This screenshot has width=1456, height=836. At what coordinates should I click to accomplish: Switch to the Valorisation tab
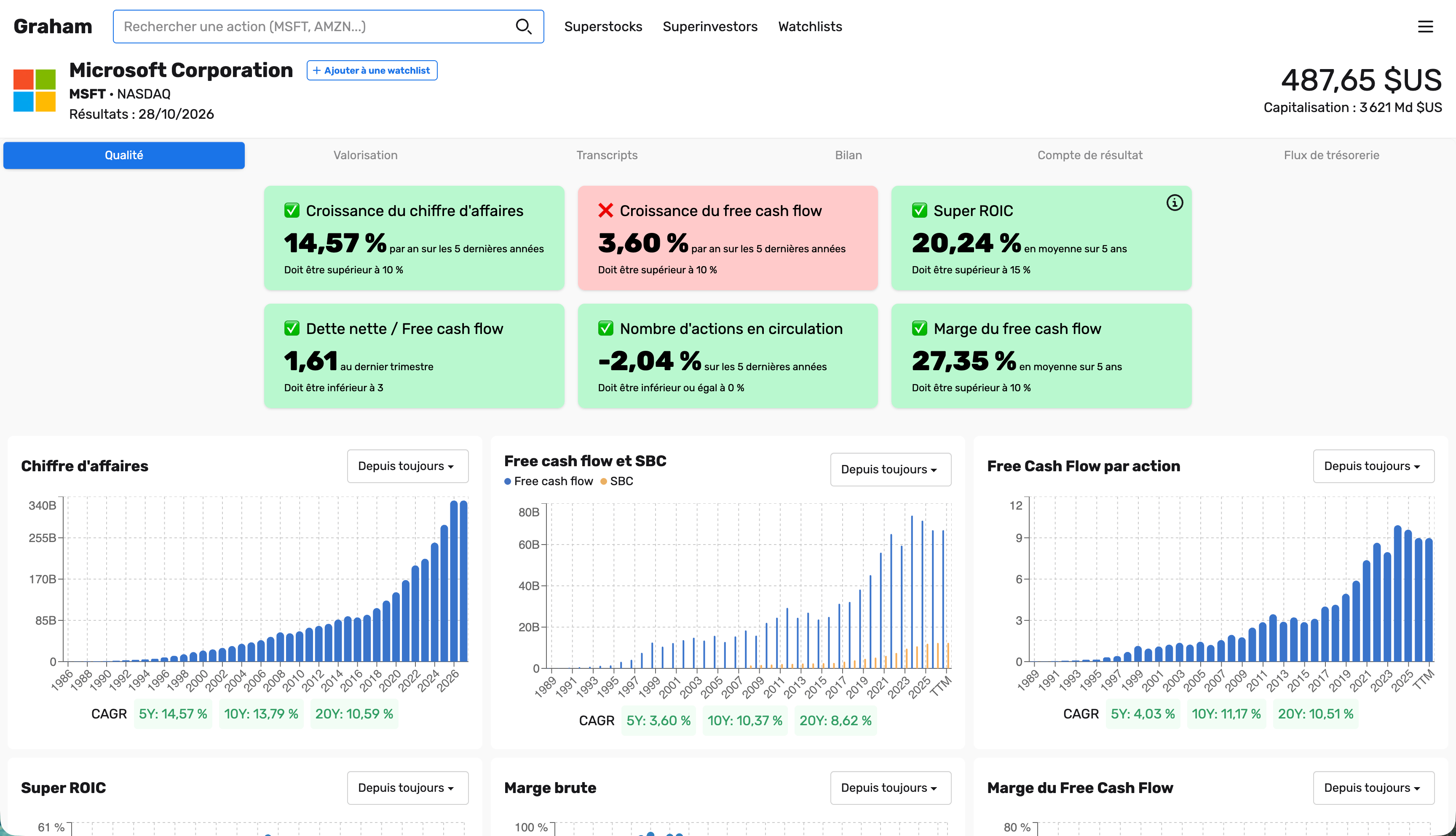pos(365,155)
